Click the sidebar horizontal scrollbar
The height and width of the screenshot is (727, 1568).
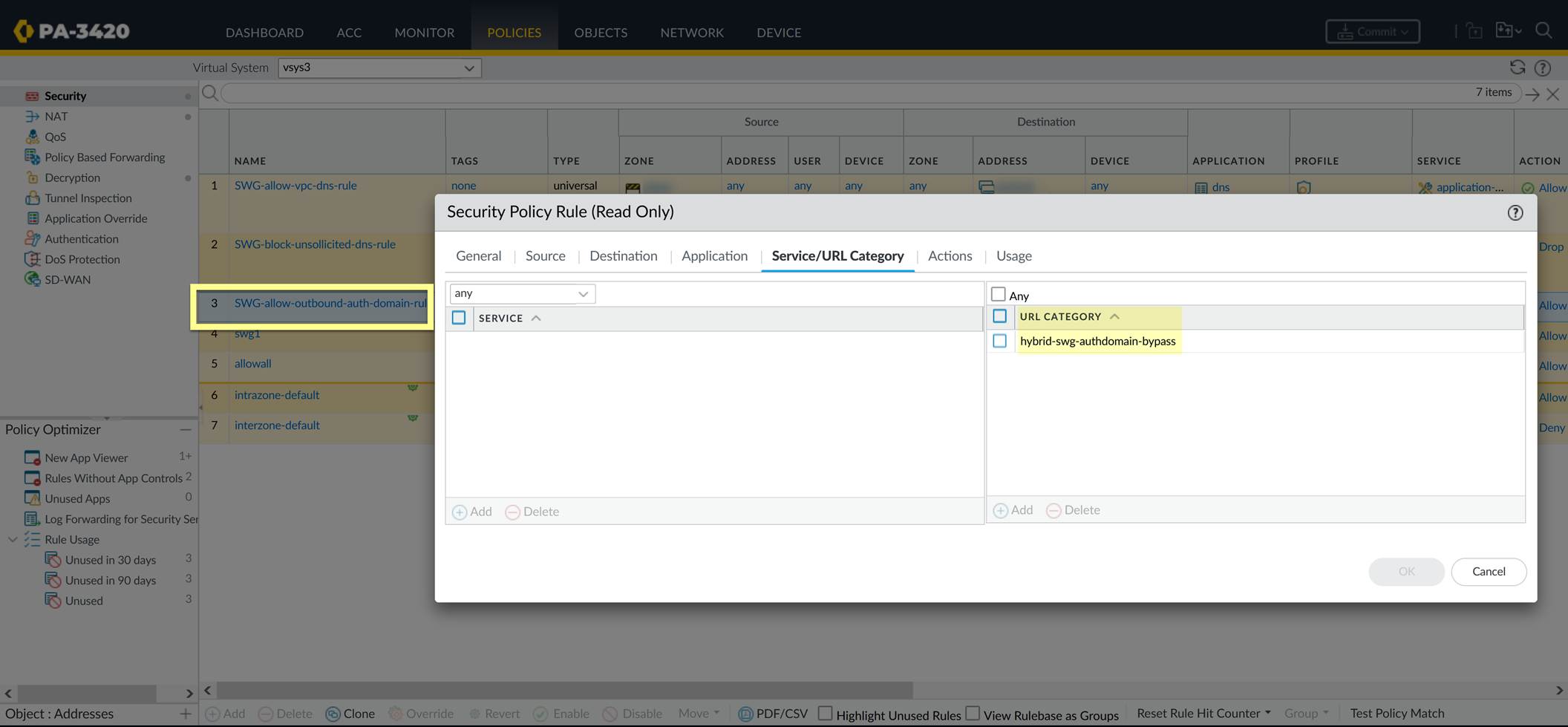(87, 693)
